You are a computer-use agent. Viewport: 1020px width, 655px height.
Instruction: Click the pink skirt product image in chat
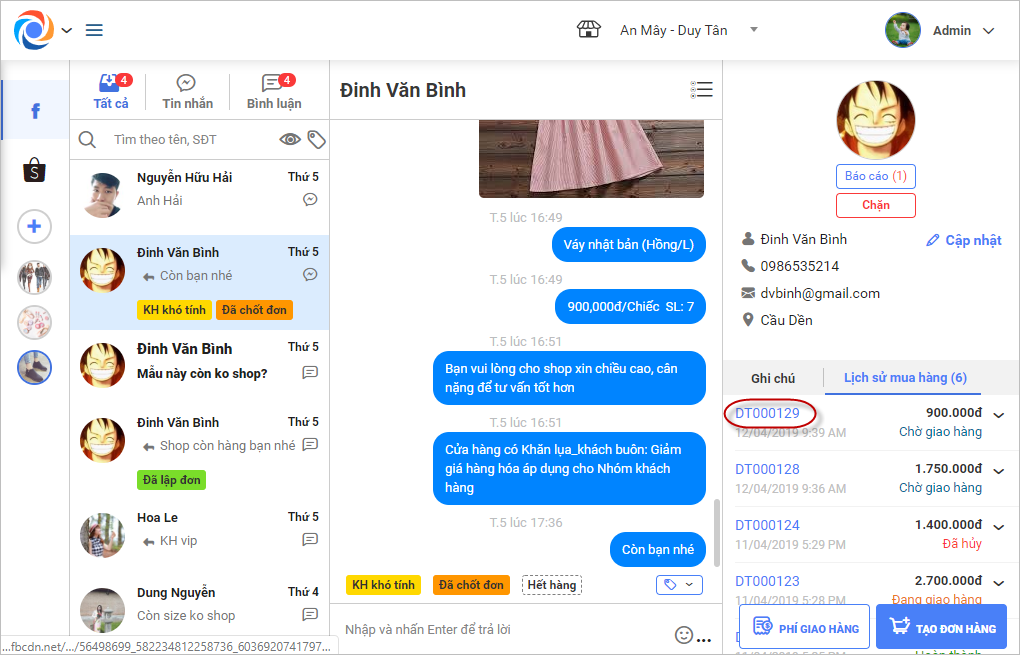(591, 159)
